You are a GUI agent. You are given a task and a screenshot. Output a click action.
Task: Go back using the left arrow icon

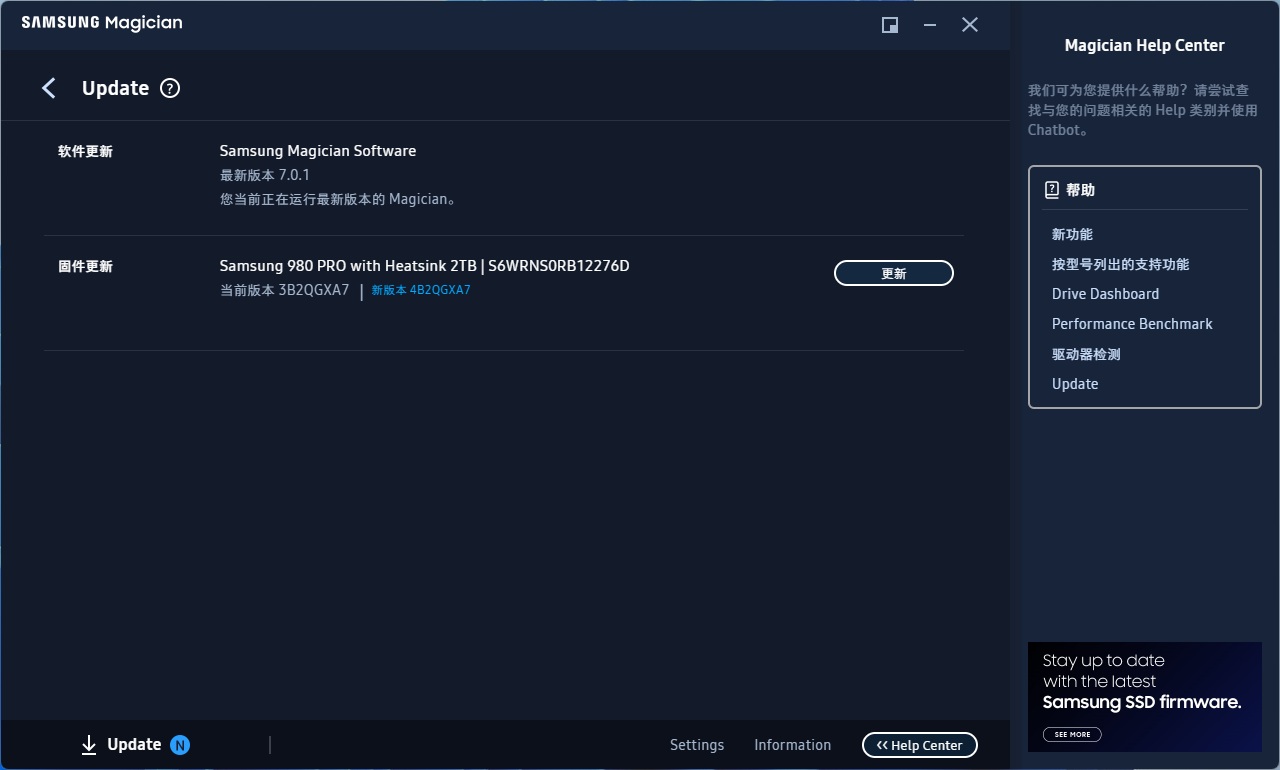click(49, 88)
